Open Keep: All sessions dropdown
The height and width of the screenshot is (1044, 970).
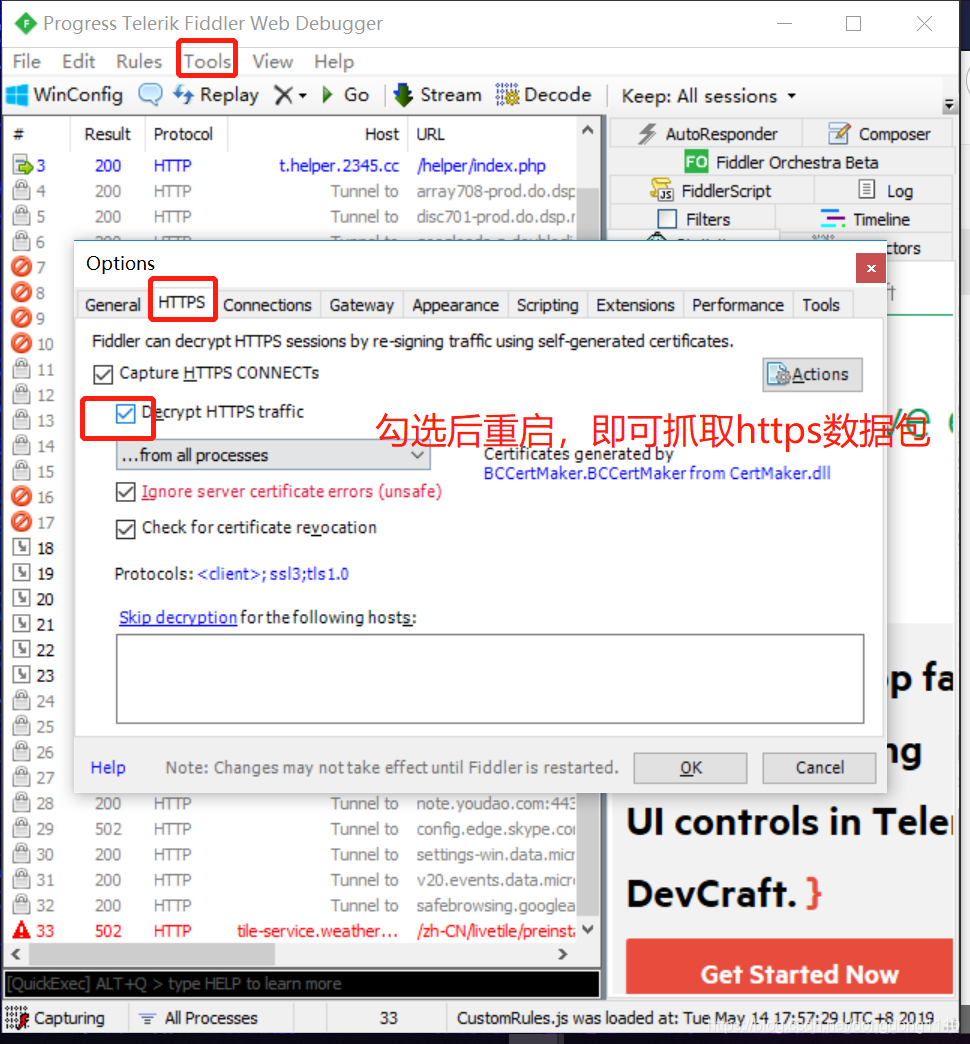pyautogui.click(x=708, y=96)
